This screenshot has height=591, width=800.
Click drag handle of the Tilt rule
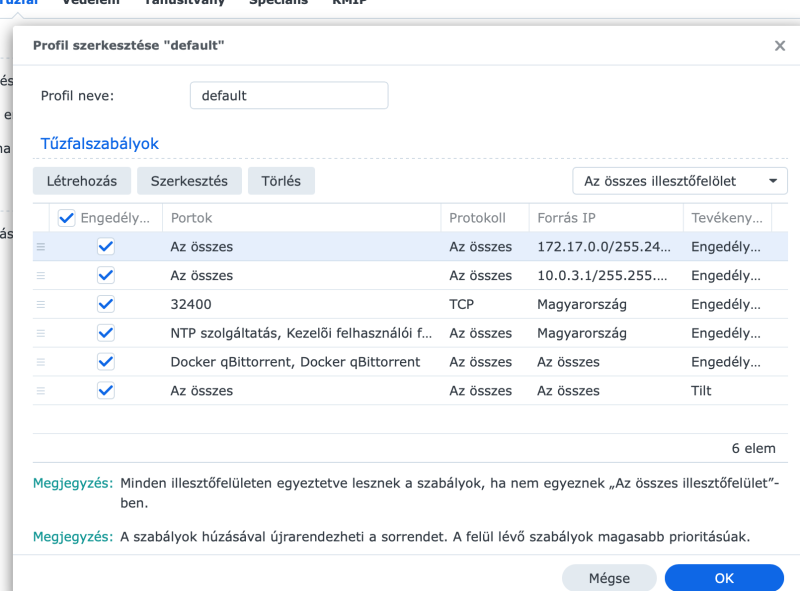(41, 391)
